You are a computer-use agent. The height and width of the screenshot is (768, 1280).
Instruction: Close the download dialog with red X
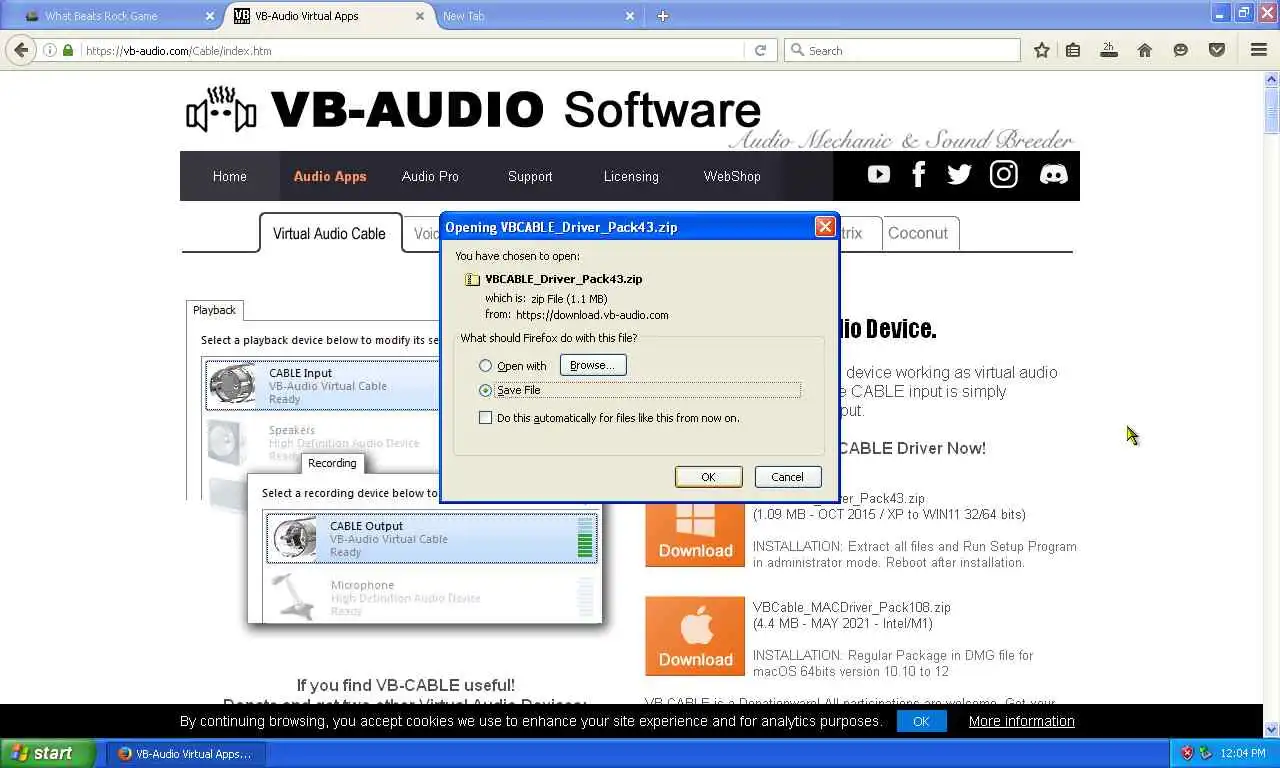[825, 227]
